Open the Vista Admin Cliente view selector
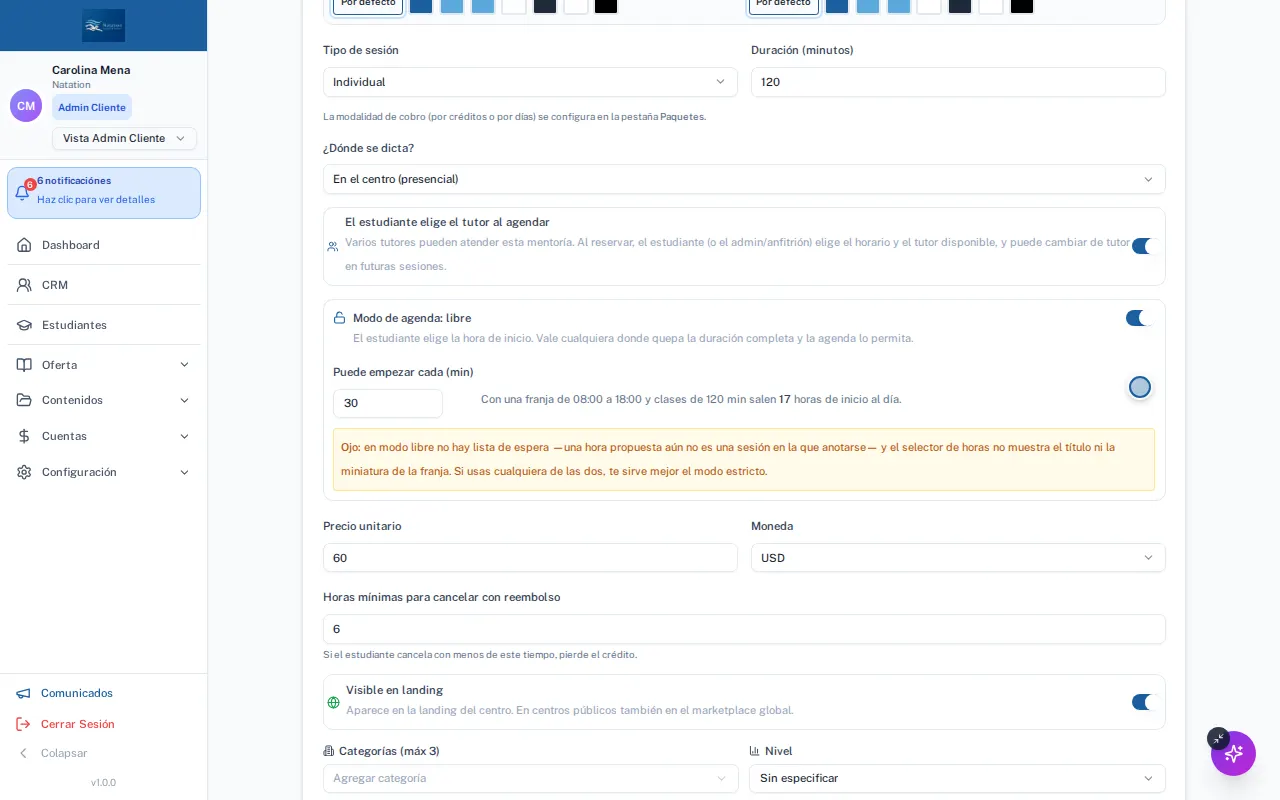 tap(124, 138)
